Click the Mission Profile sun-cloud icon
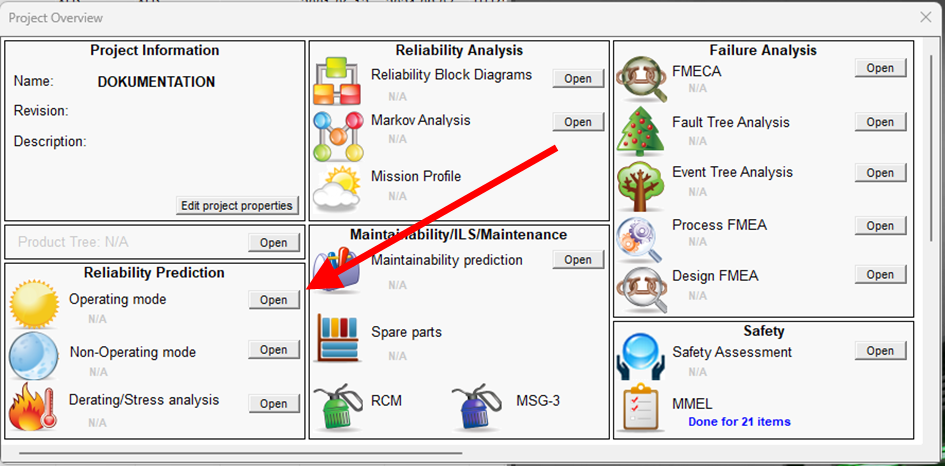 point(337,188)
